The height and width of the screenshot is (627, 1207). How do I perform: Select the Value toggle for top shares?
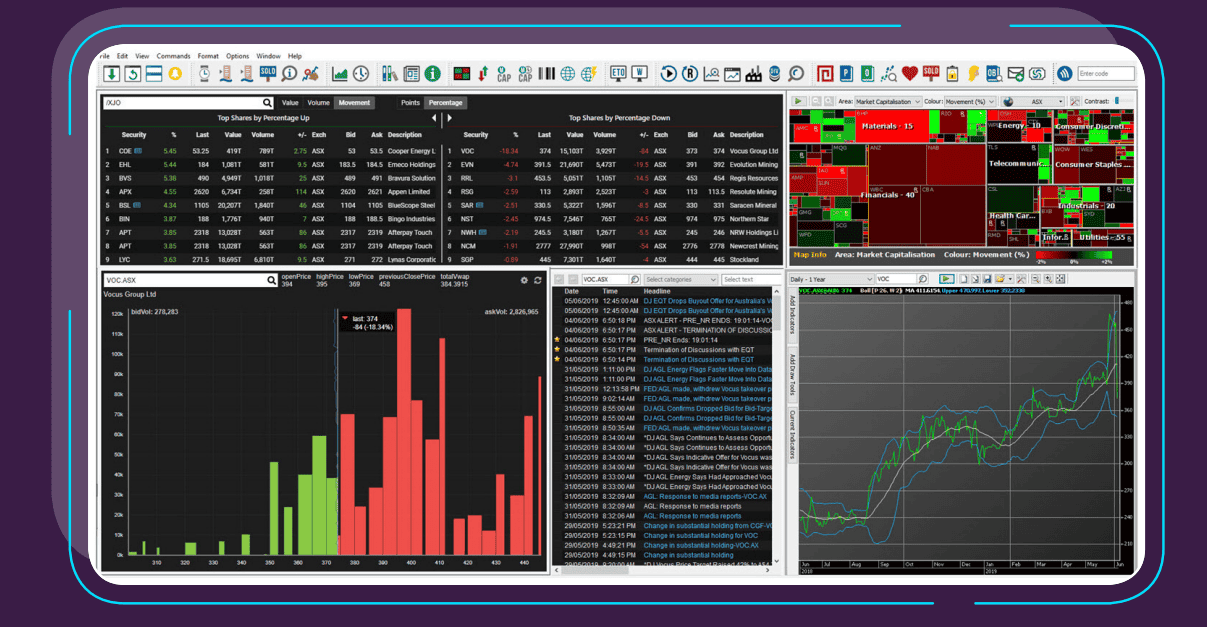coord(290,102)
